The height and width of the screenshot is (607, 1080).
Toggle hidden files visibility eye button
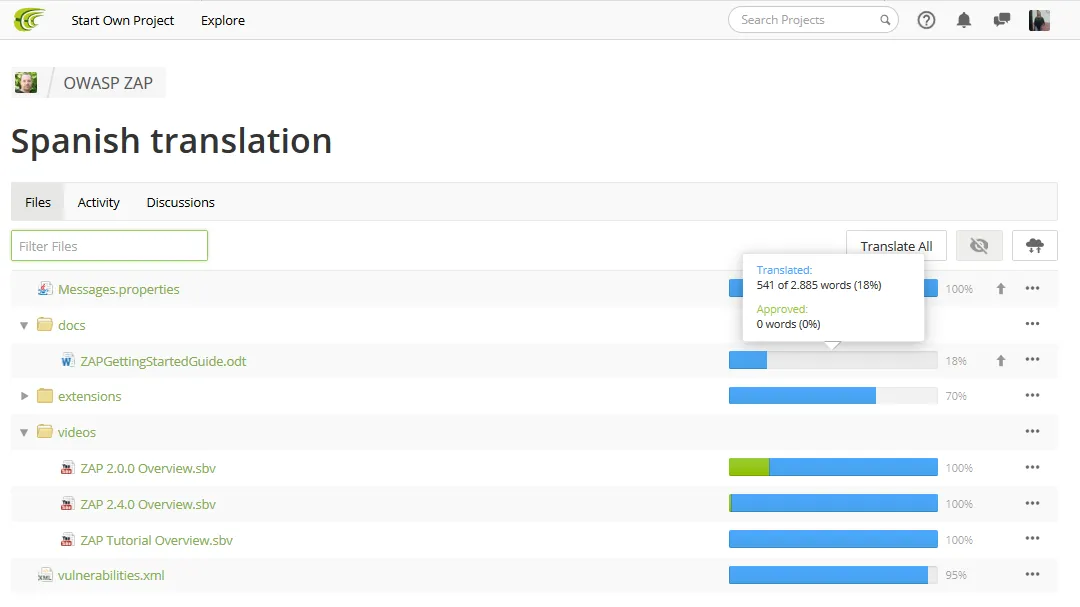tap(979, 245)
